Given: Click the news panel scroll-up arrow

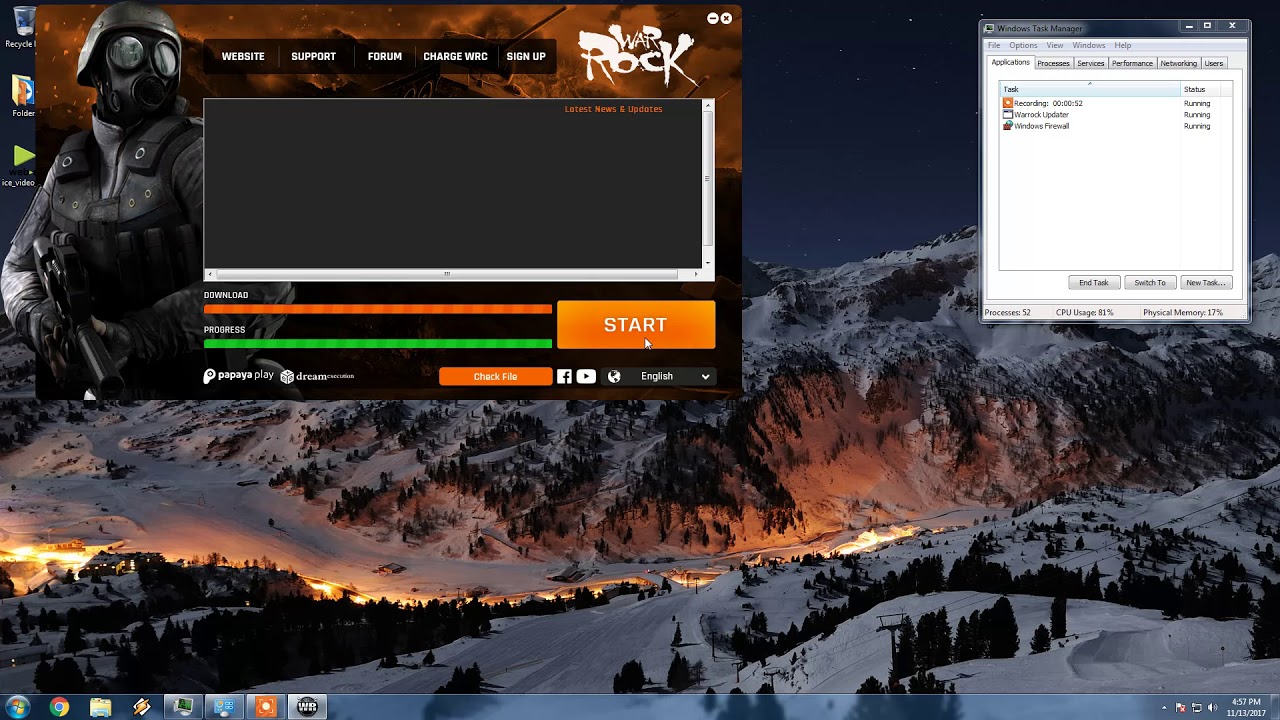Looking at the screenshot, I should click(x=708, y=105).
